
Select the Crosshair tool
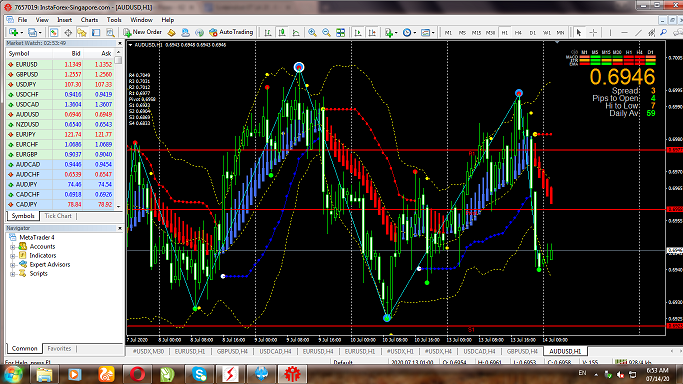click(x=593, y=32)
